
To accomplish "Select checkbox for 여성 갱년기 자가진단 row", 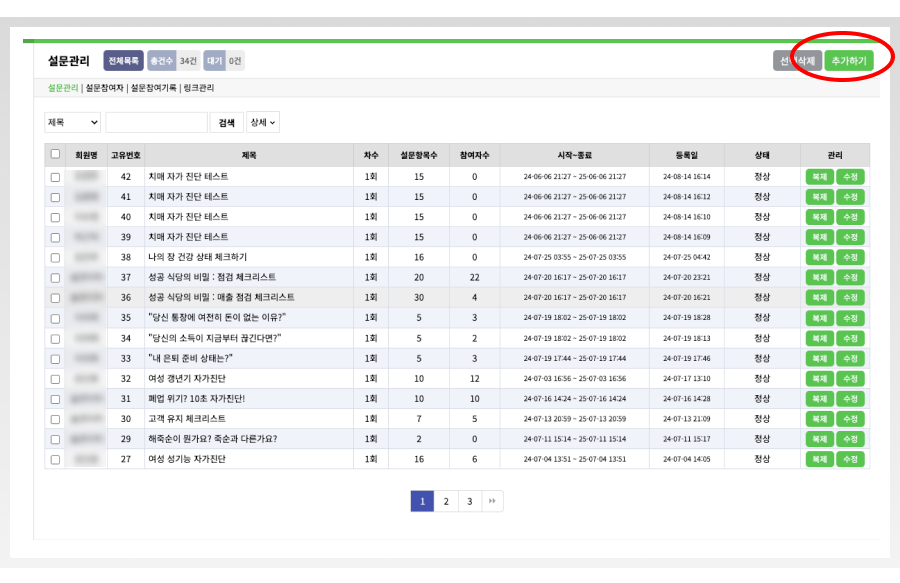I will coord(55,379).
